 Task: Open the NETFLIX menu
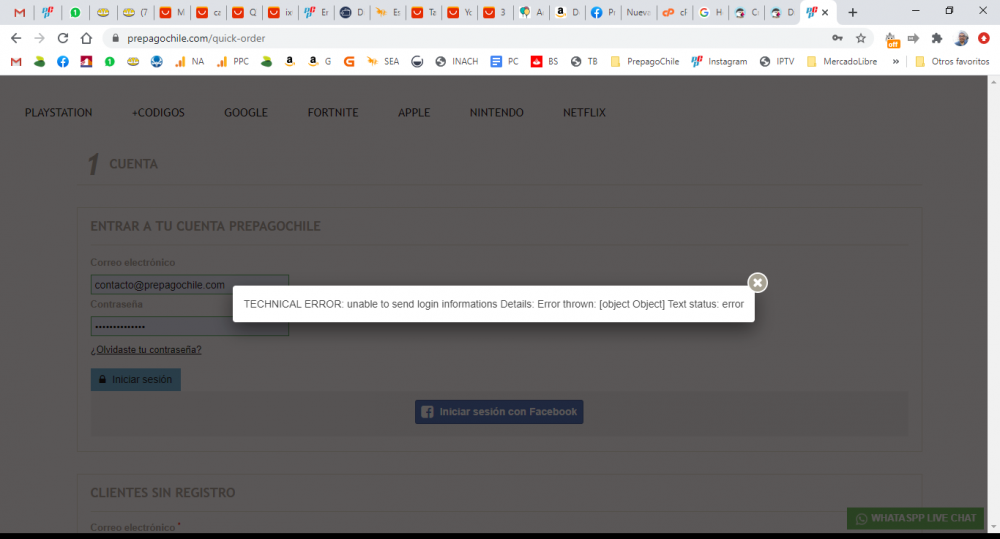coord(584,113)
